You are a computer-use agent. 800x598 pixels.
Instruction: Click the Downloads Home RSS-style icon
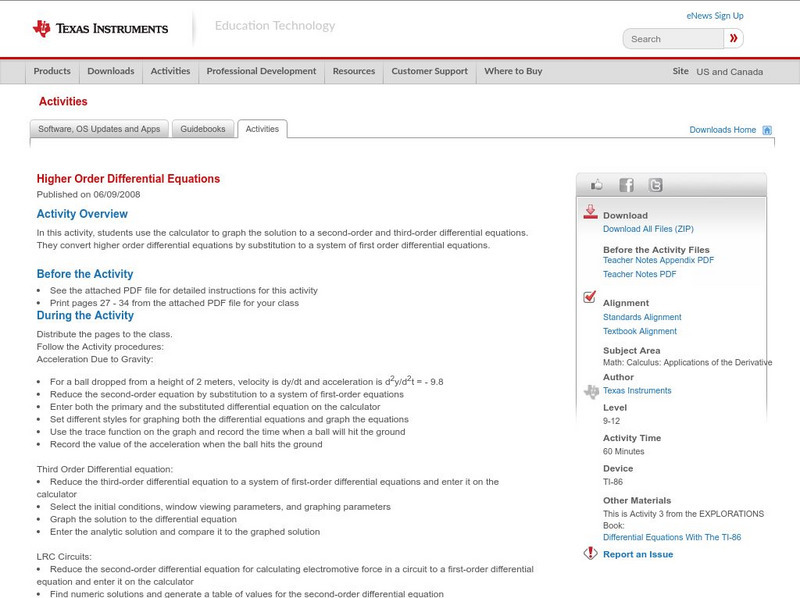click(765, 129)
